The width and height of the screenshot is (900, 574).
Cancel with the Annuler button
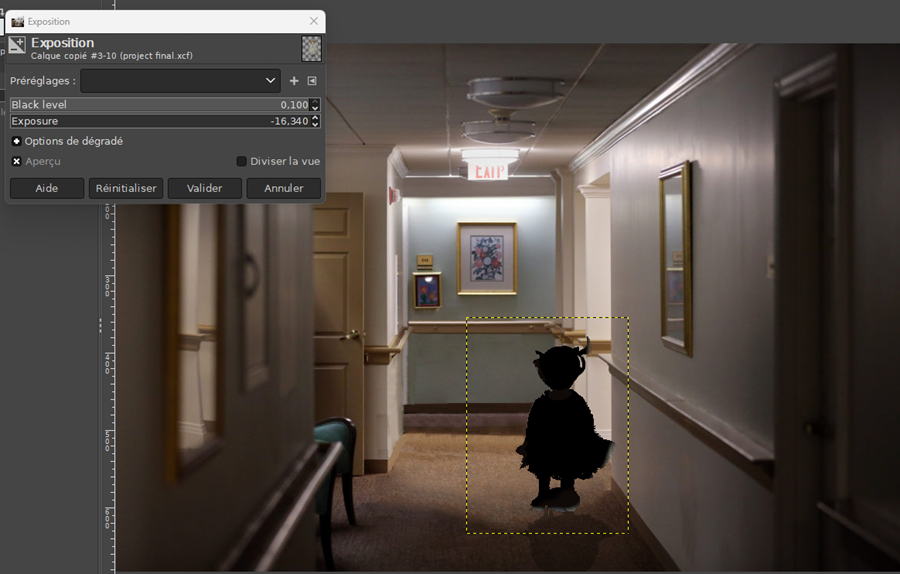pyautogui.click(x=283, y=188)
